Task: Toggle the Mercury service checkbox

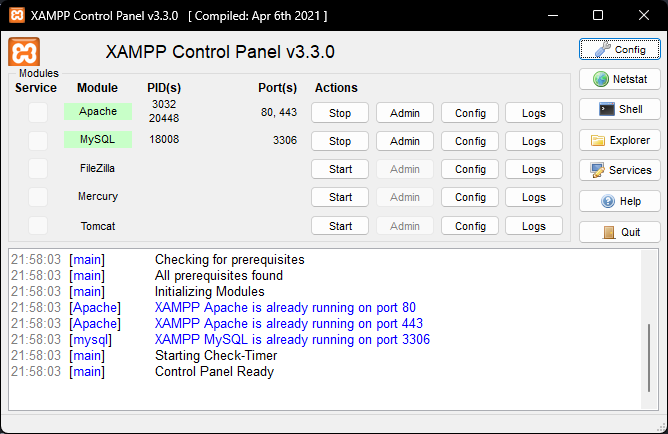Action: click(38, 197)
